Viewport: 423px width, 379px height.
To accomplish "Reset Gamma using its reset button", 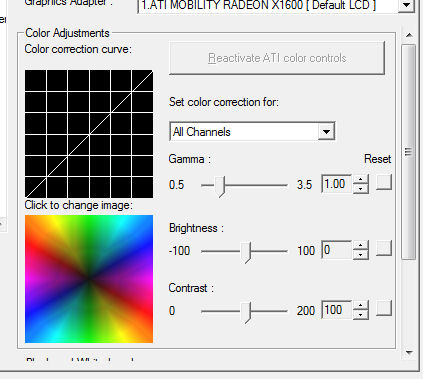I will click(384, 182).
